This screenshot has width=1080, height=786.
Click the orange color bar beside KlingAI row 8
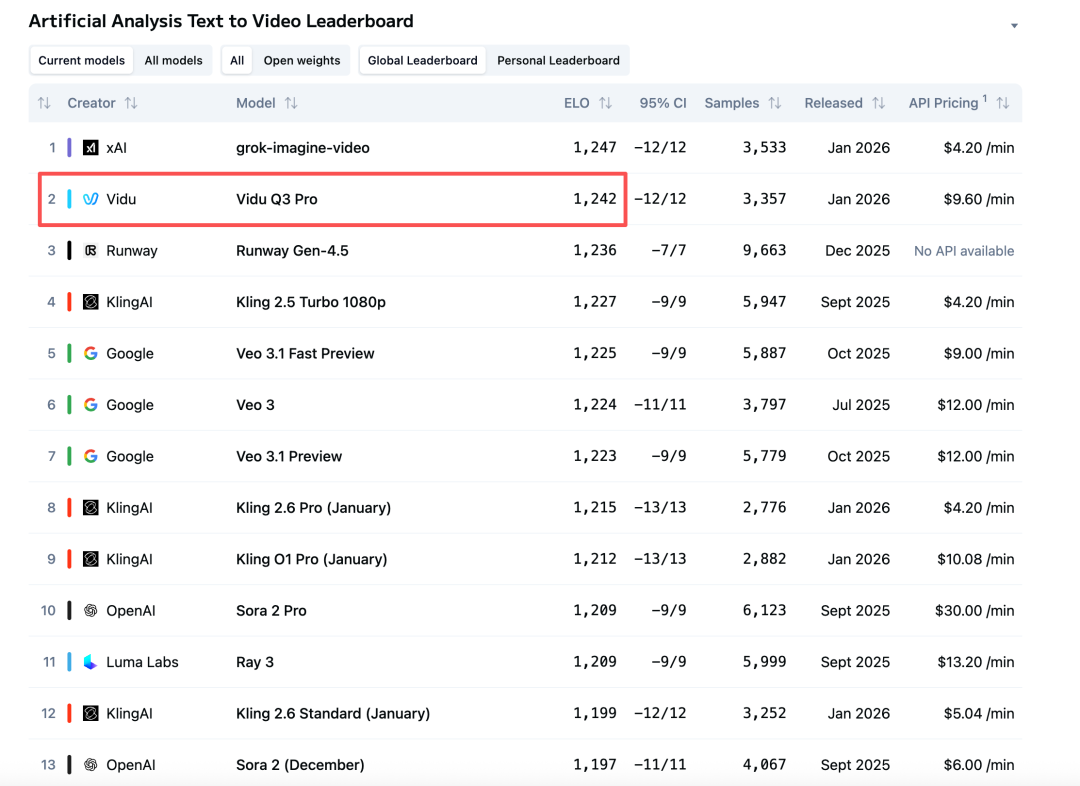pyautogui.click(x=69, y=508)
